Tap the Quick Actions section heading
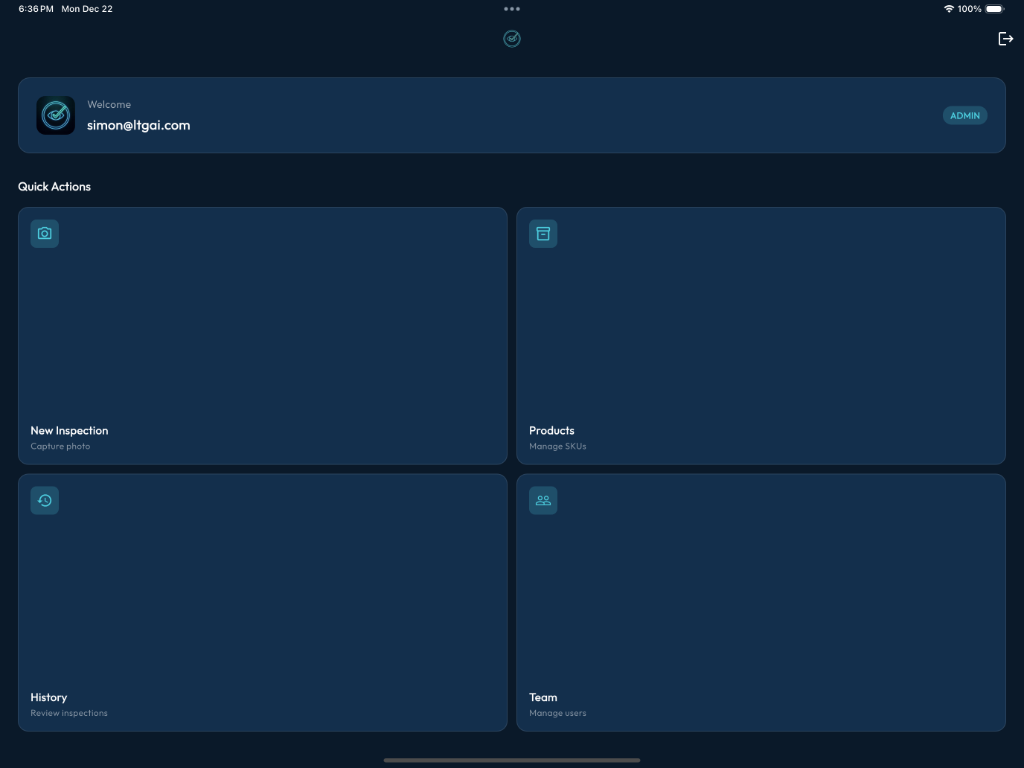Image resolution: width=1024 pixels, height=768 pixels. (54, 186)
